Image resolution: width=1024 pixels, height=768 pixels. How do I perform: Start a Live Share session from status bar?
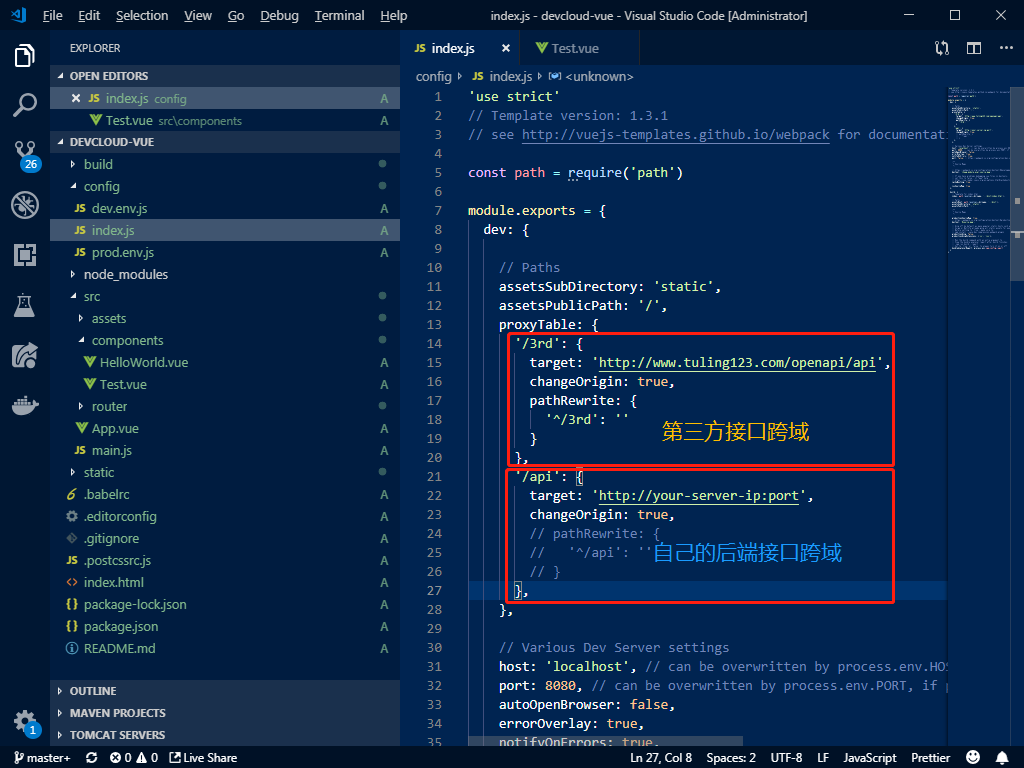tap(203, 757)
